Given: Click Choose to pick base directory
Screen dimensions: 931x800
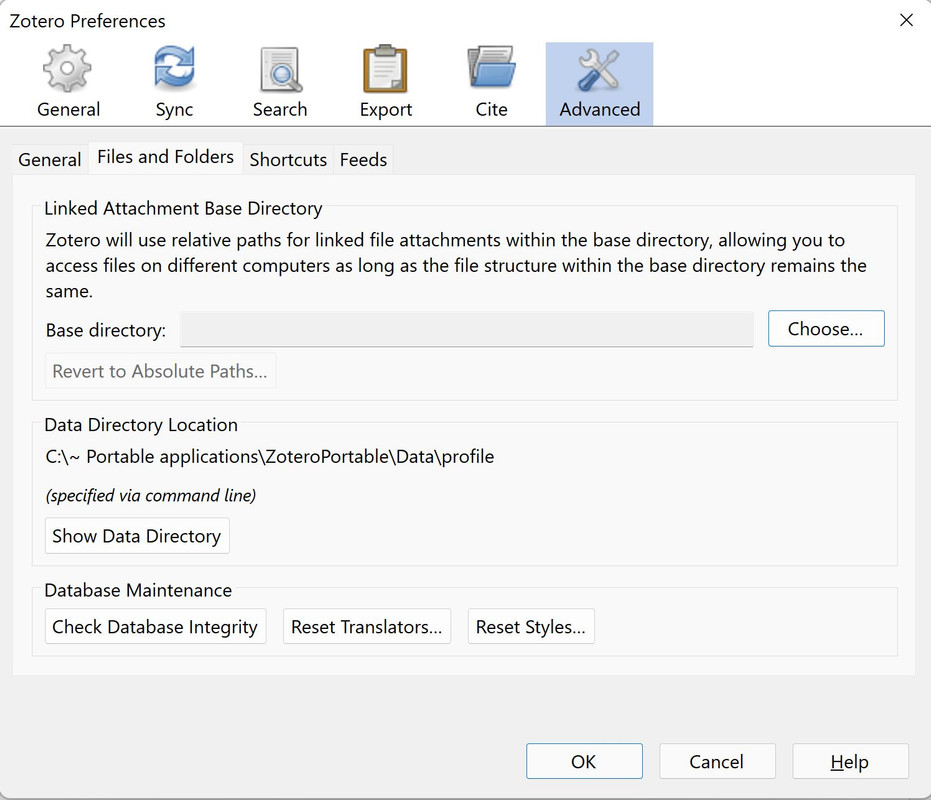Looking at the screenshot, I should click(x=826, y=328).
